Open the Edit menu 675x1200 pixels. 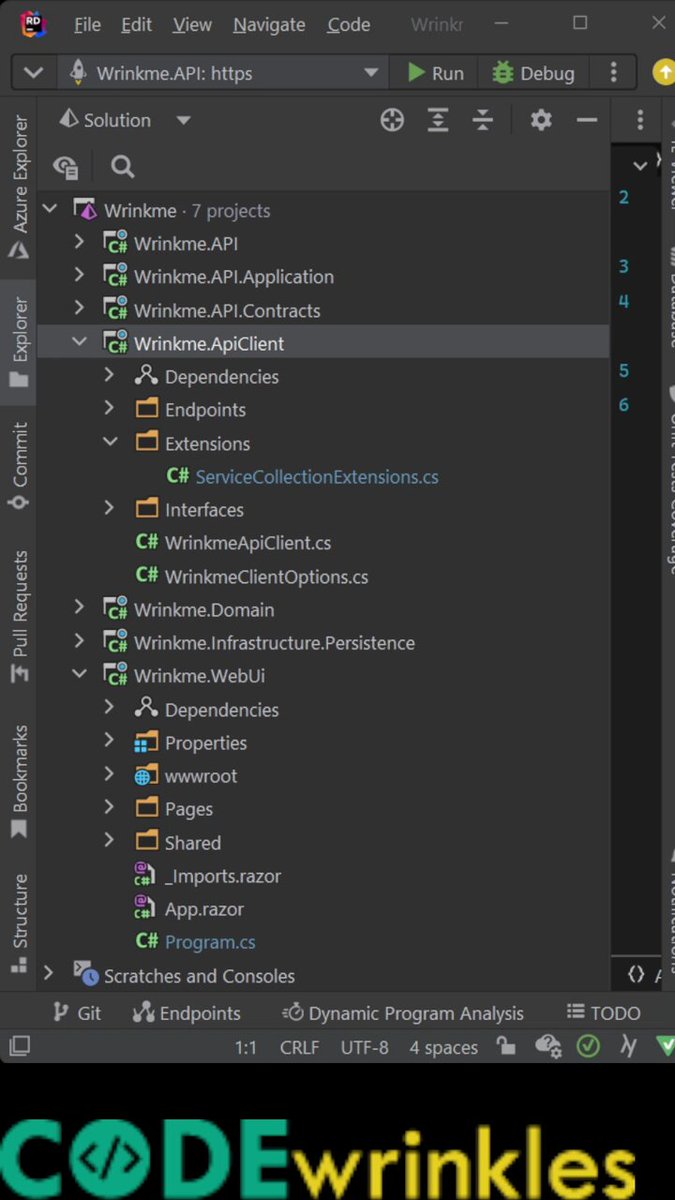tap(137, 24)
